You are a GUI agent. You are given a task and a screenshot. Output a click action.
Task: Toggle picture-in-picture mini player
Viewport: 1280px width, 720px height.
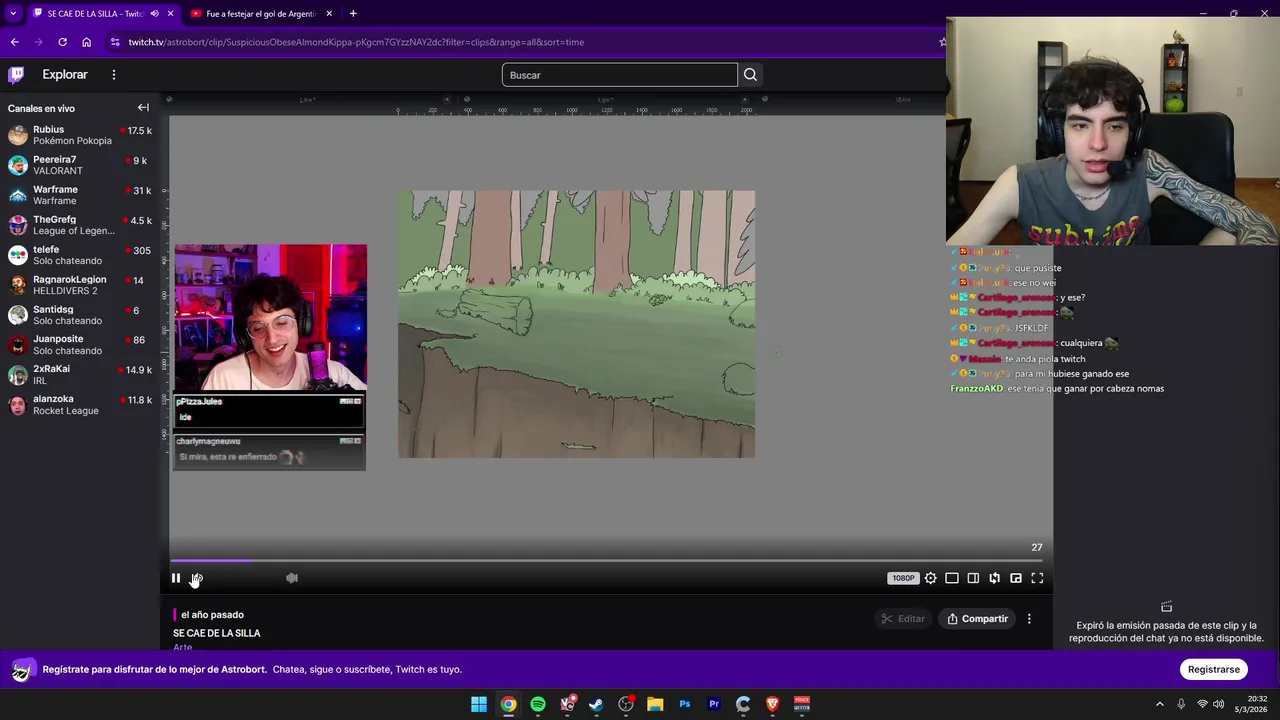pos(1016,578)
